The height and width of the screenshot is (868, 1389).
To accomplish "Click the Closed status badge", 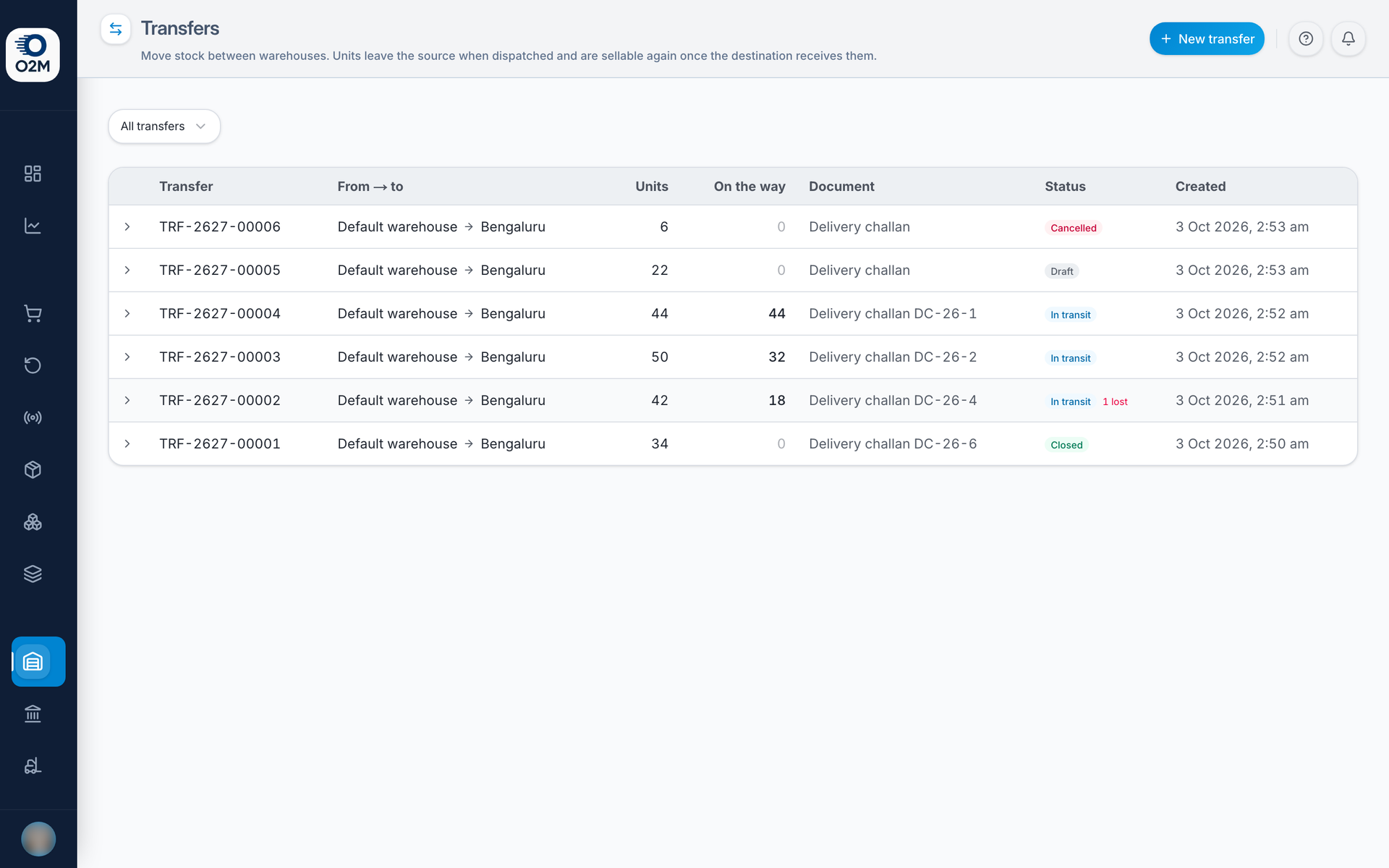I will 1066,445.
